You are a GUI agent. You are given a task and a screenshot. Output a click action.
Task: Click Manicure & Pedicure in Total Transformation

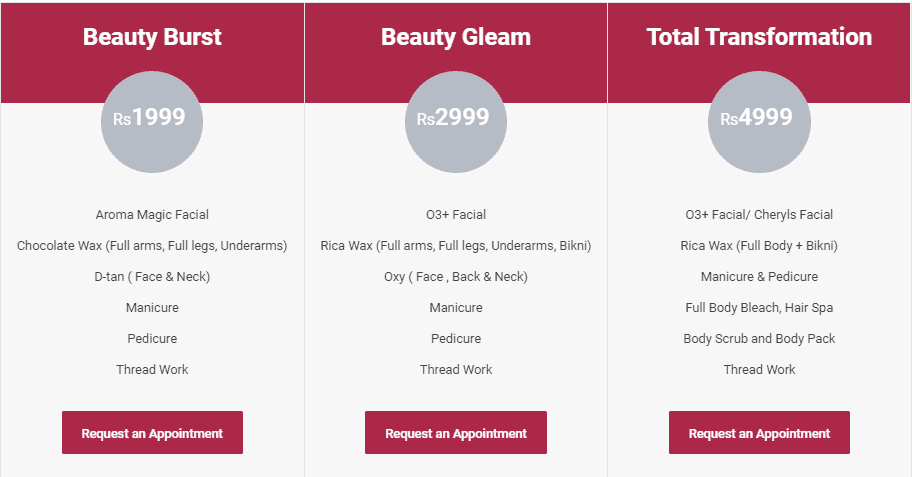(759, 276)
